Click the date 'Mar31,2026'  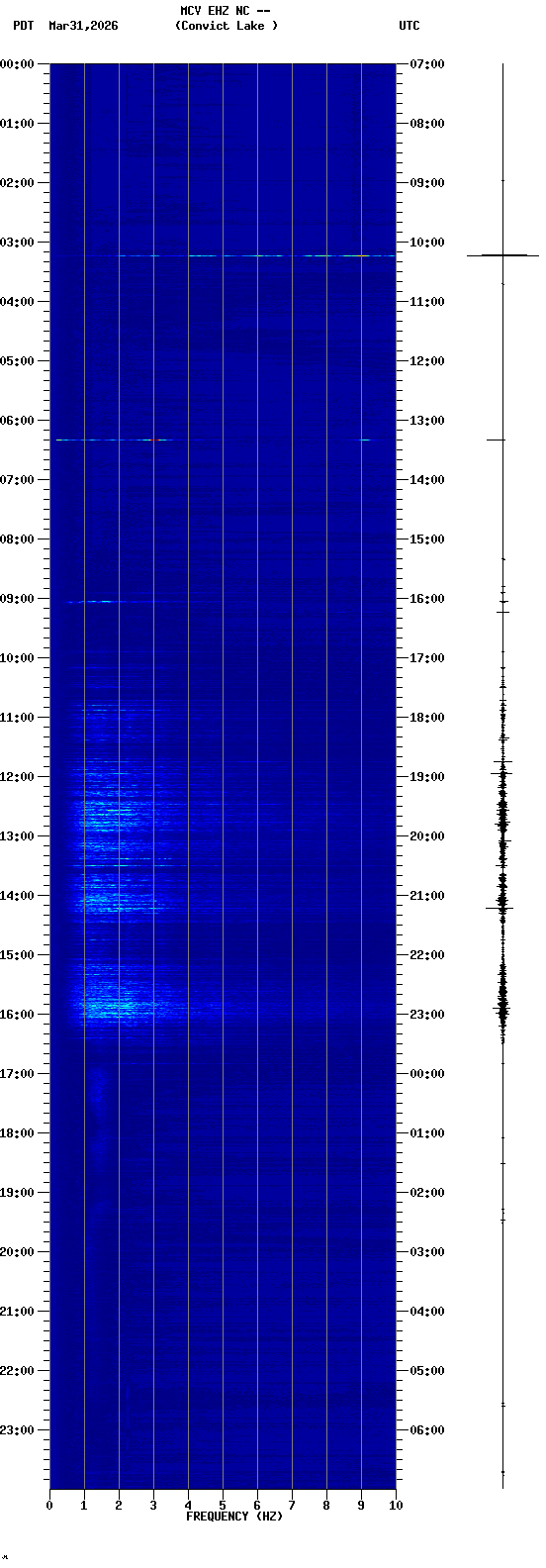(x=83, y=26)
